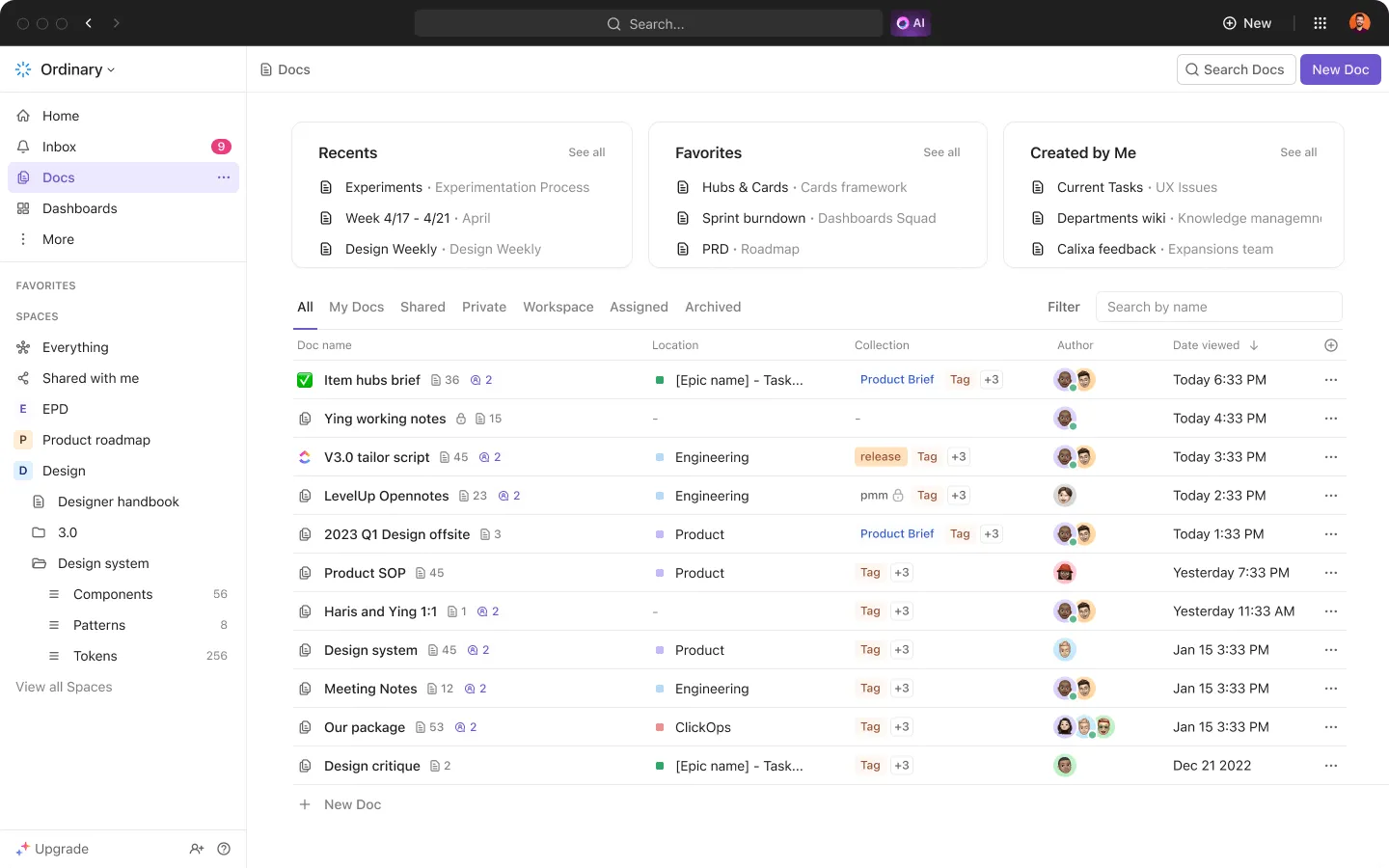Toggle the Item hubs brief green checkbox
This screenshot has height=868, width=1389.
coord(305,380)
